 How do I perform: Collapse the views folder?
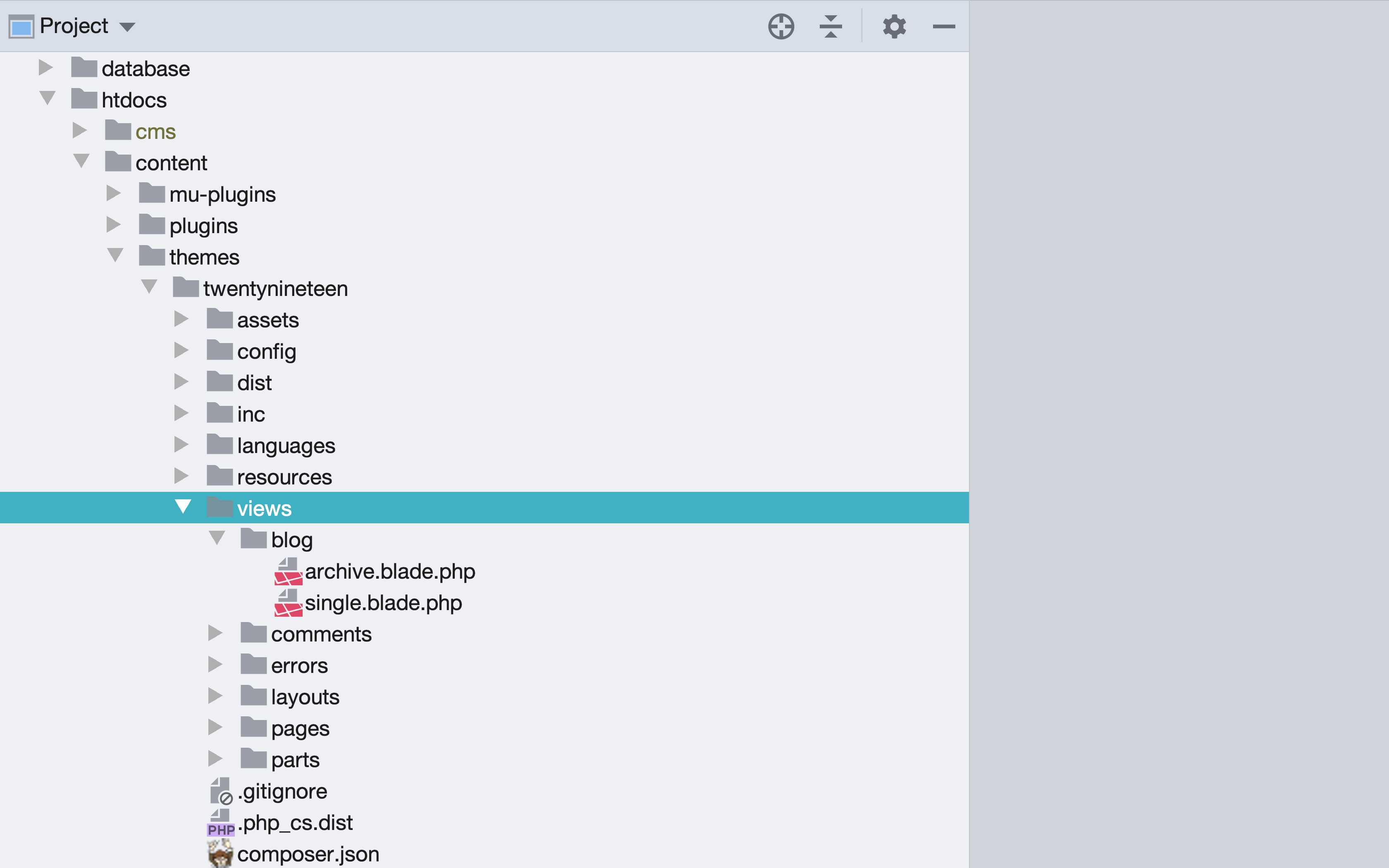pyautogui.click(x=183, y=508)
